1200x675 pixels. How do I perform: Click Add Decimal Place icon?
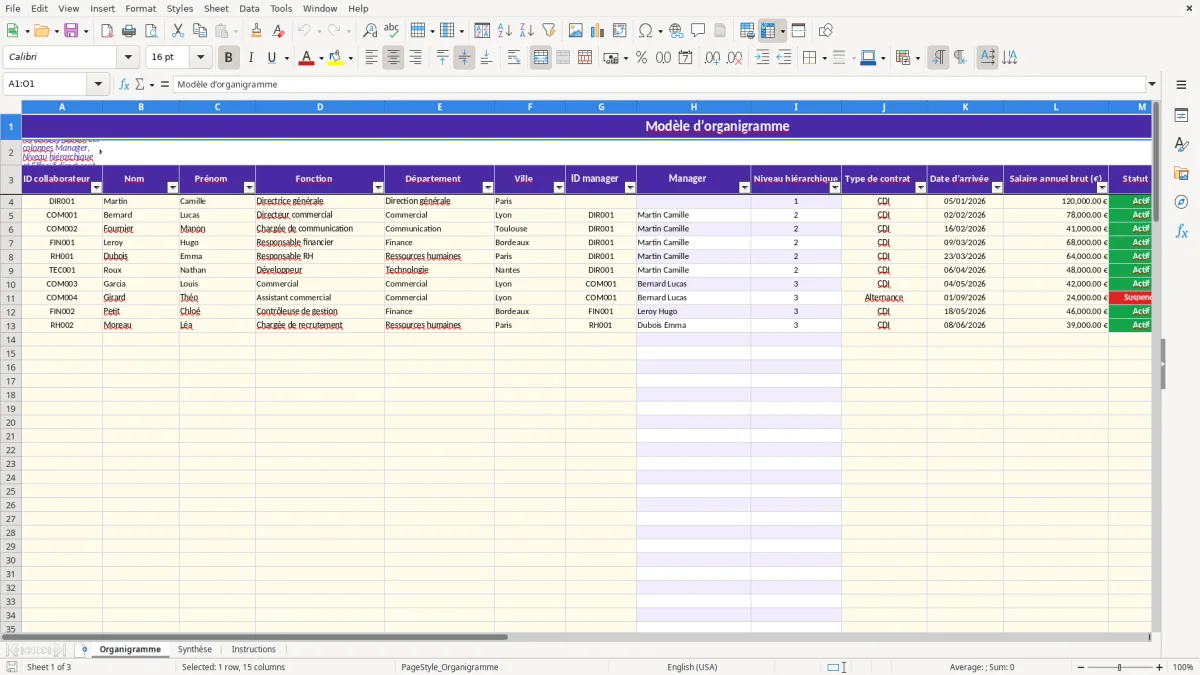(712, 58)
